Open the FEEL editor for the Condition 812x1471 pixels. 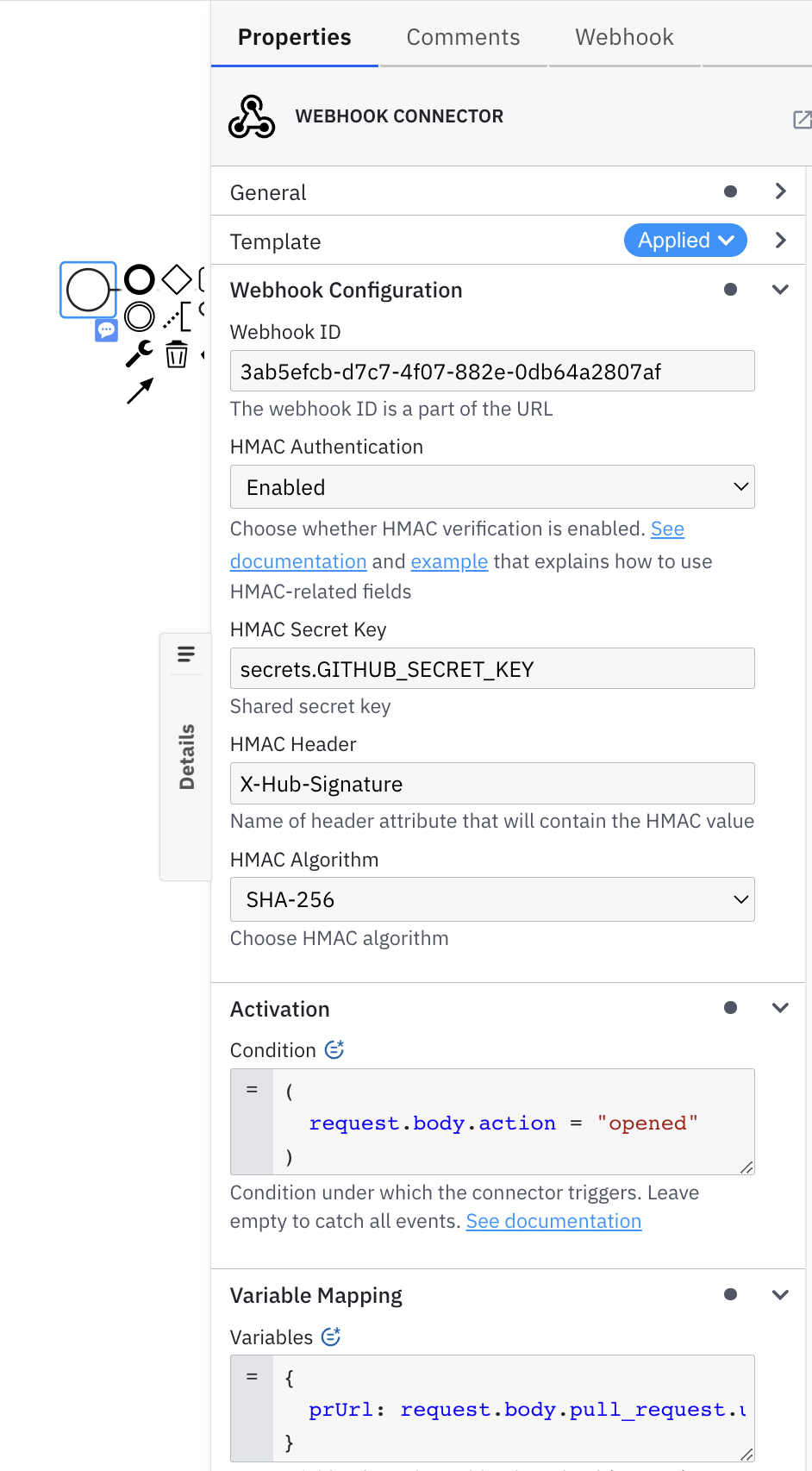(x=334, y=1049)
